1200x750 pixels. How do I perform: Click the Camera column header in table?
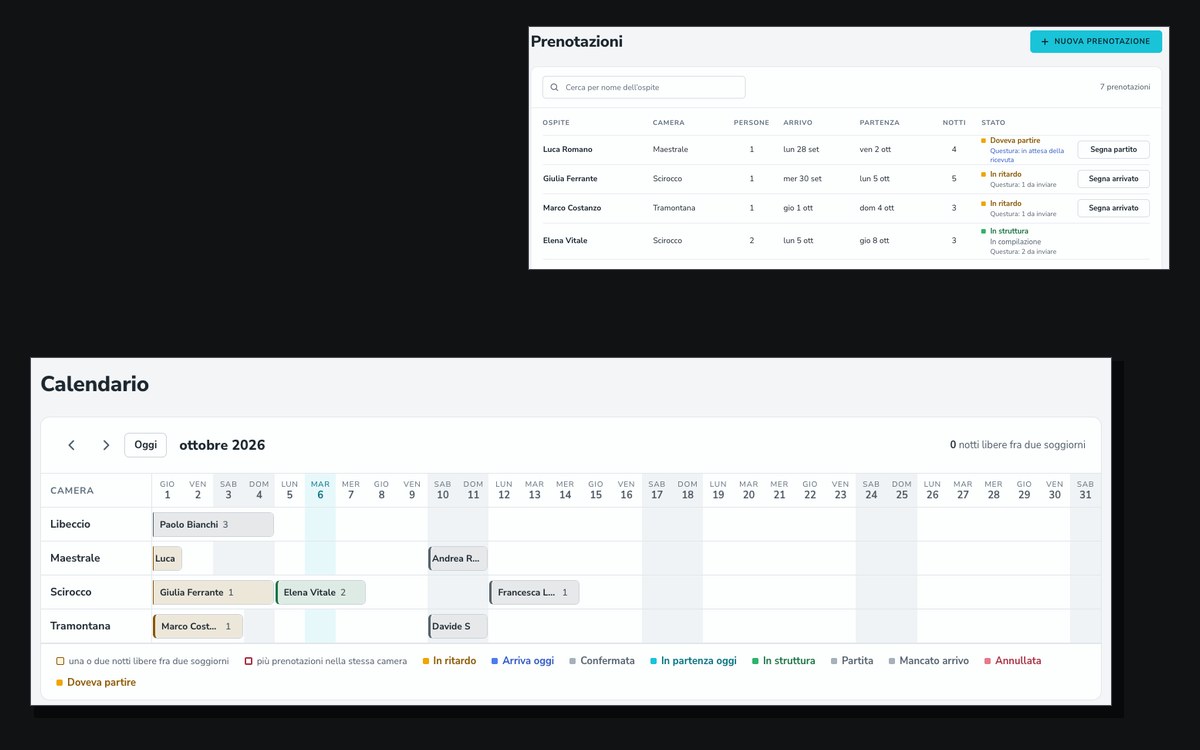(x=668, y=123)
